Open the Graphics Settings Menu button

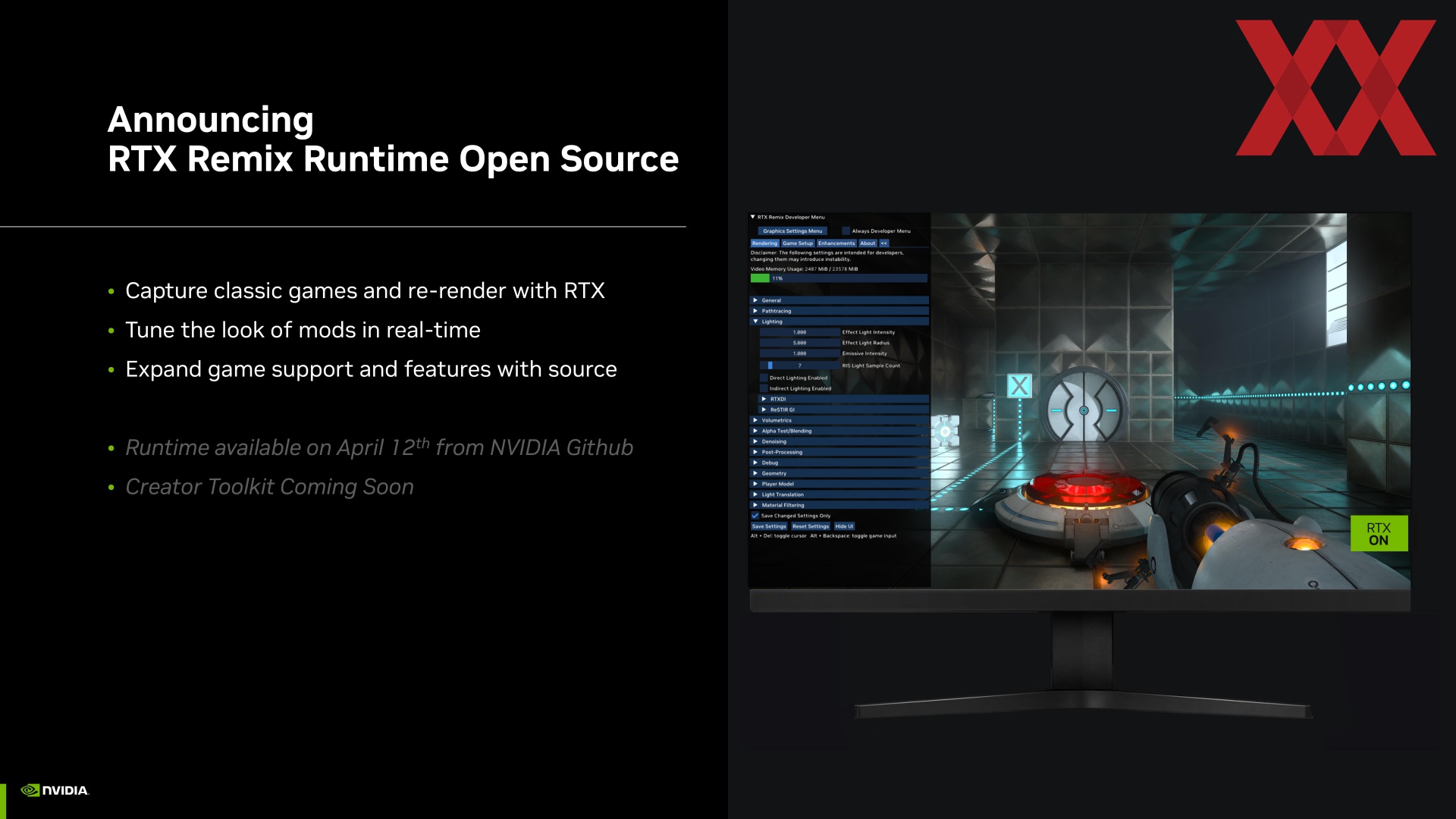click(792, 231)
